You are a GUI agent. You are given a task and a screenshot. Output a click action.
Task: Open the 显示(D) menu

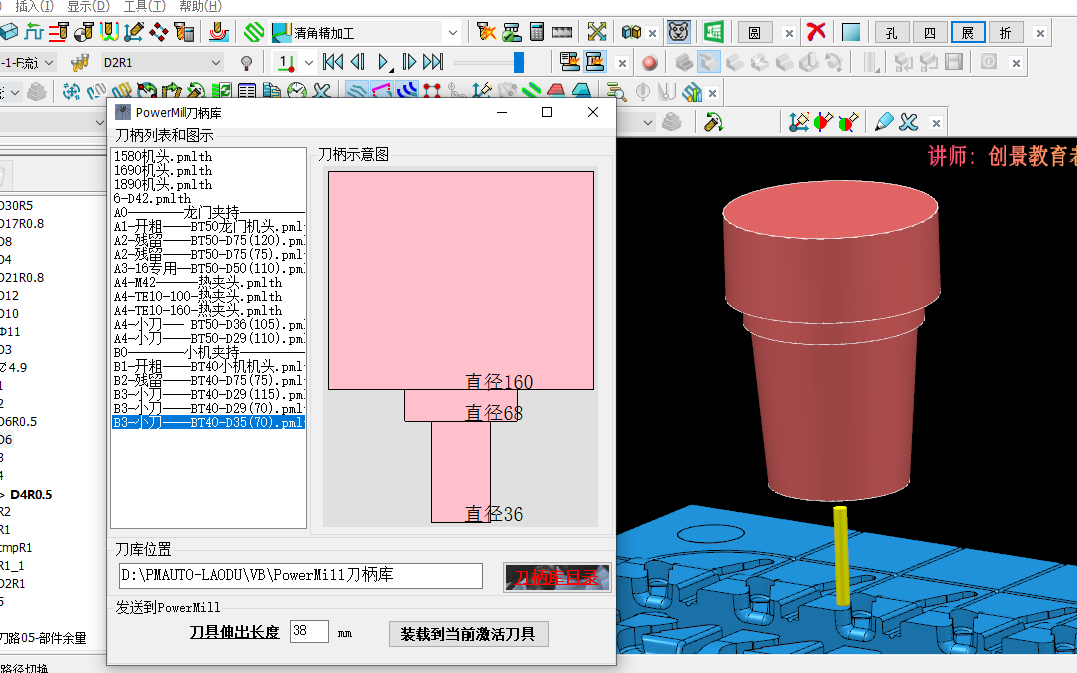coord(88,6)
